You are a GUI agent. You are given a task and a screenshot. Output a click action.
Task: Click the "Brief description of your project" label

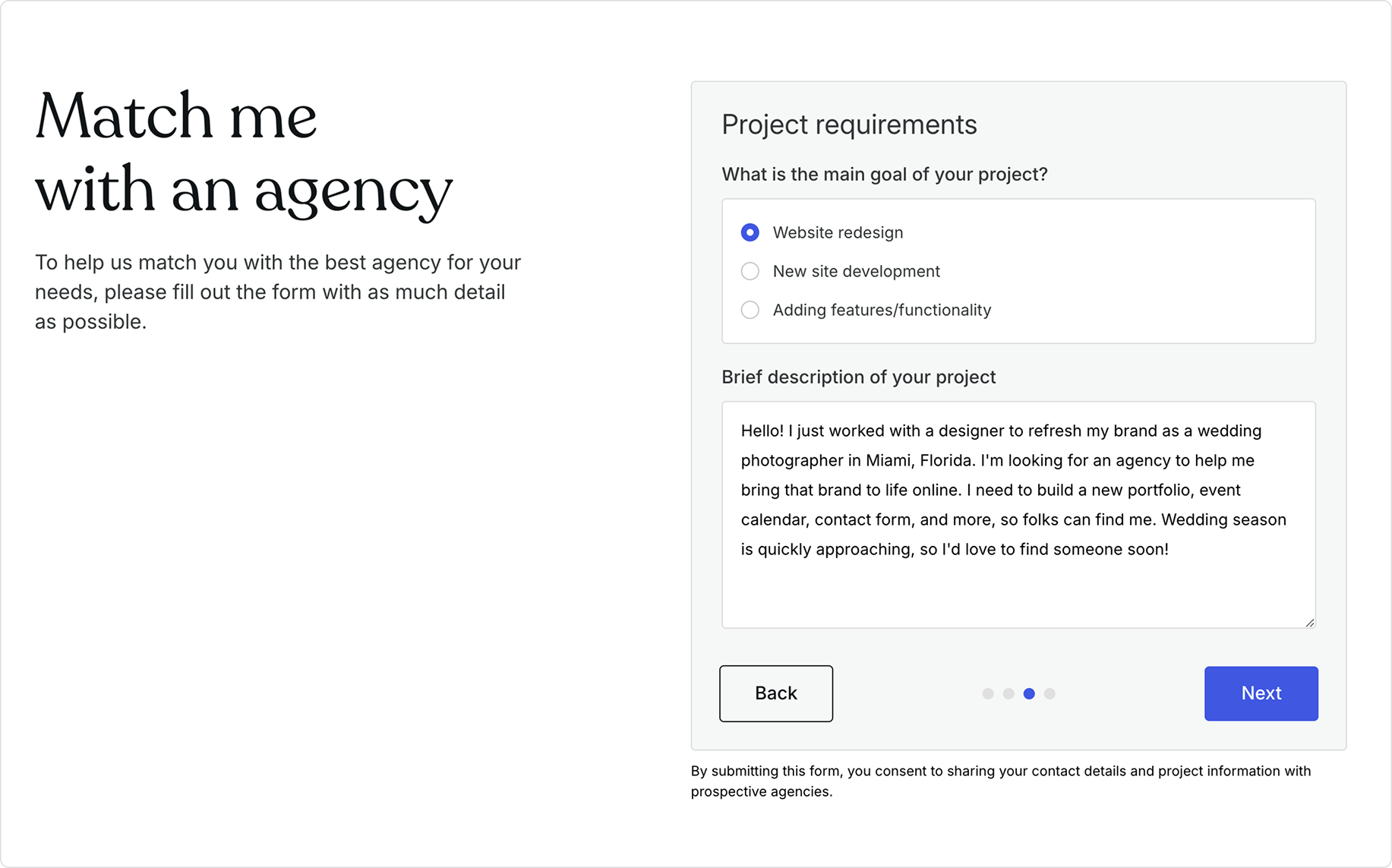click(858, 377)
